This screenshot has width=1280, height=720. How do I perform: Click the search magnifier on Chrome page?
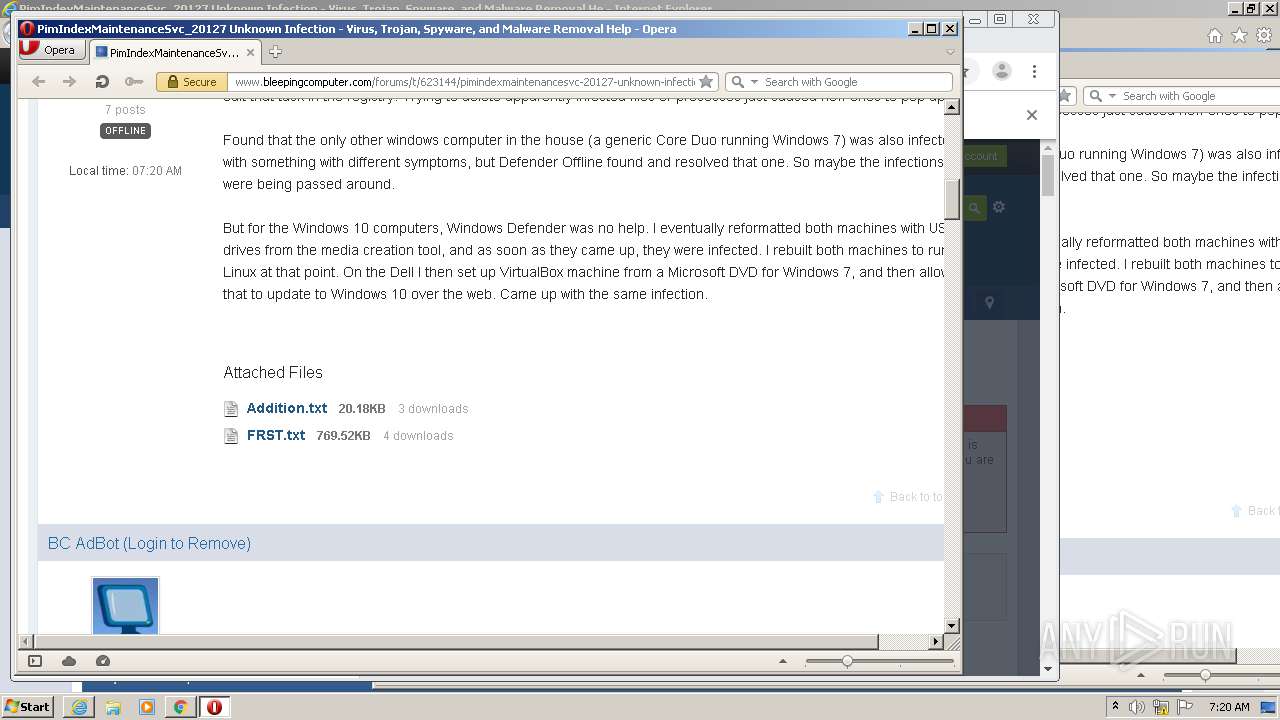pyautogui.click(x=974, y=208)
